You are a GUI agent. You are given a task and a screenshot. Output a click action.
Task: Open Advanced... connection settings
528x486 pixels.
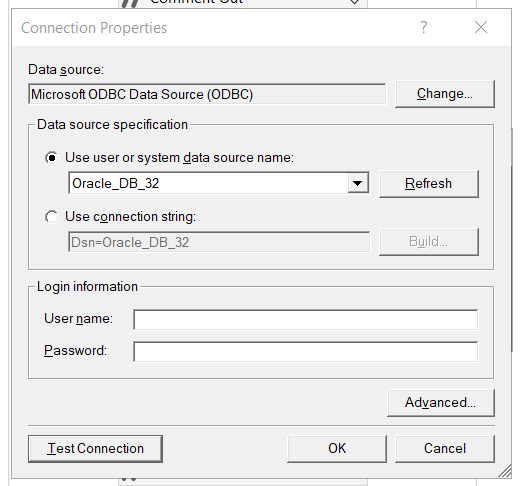coord(441,403)
